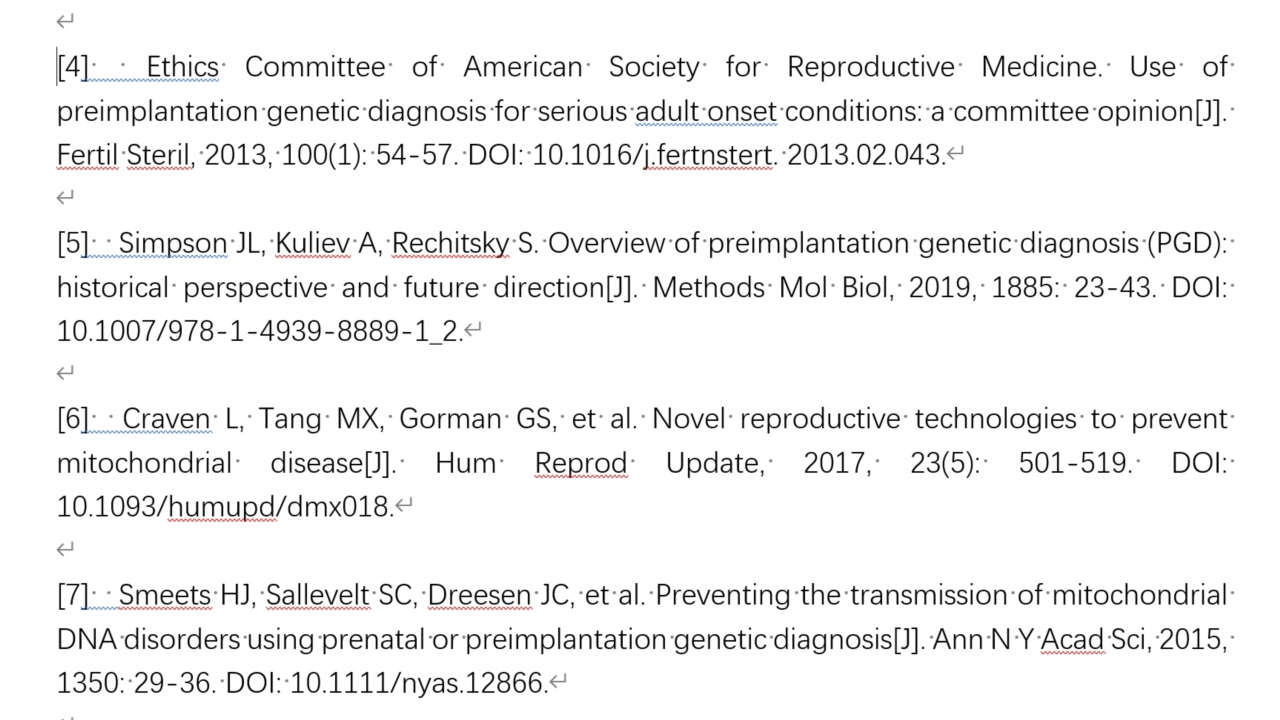Click DOI "10.1007/978-1-4939-8889-1_2" text

[x=258, y=331]
